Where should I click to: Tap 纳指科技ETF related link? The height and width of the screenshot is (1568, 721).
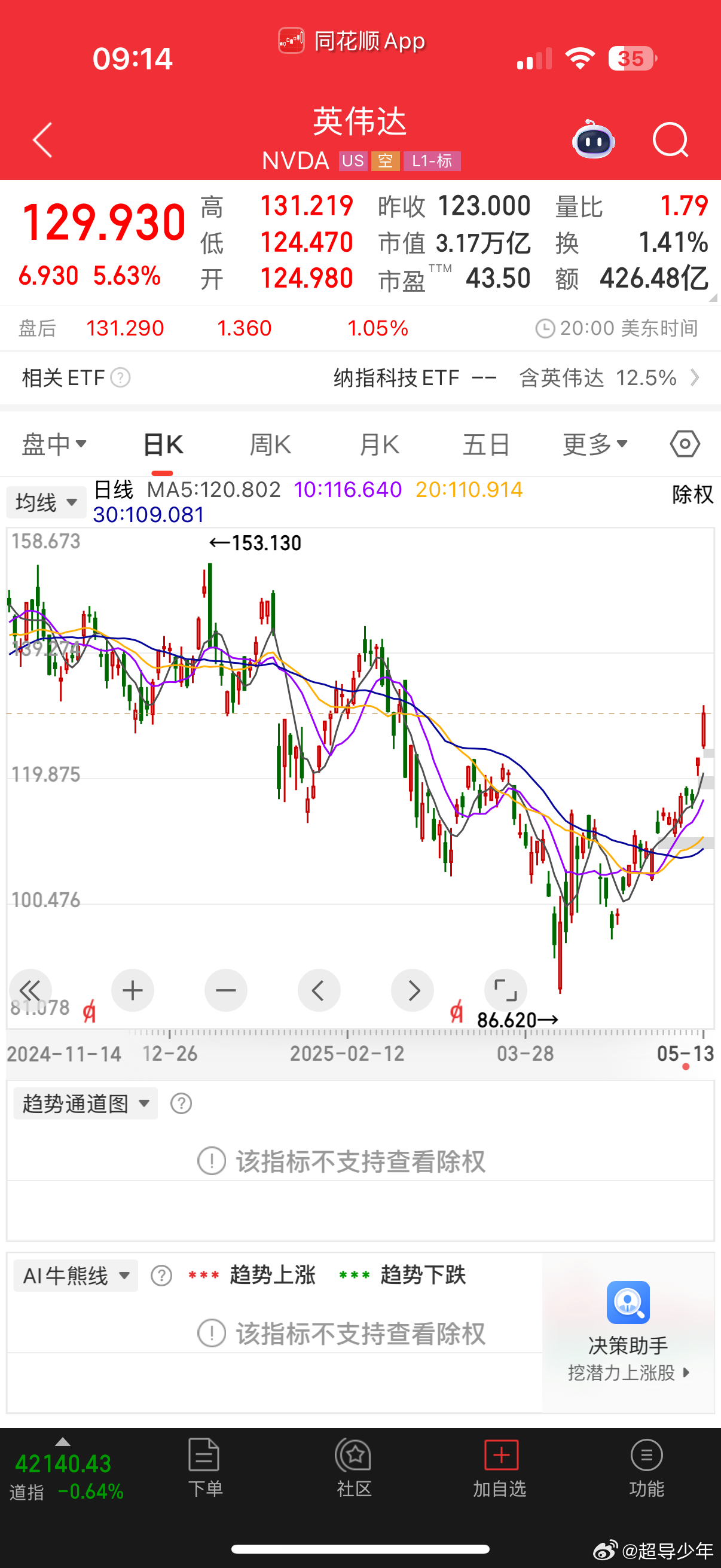click(x=396, y=378)
